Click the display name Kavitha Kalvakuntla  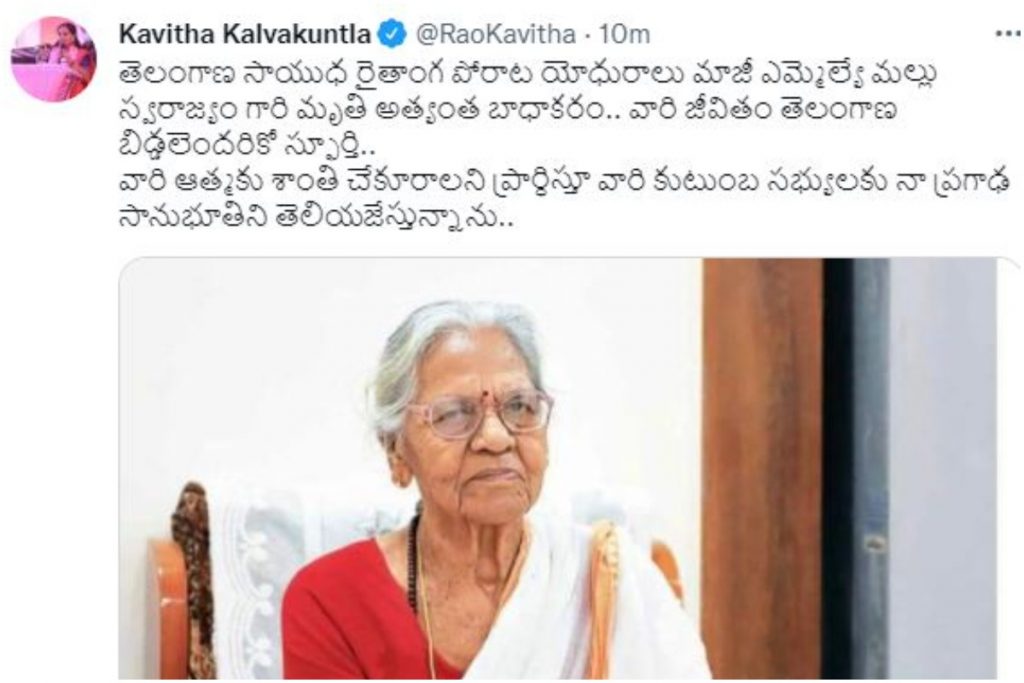(x=245, y=33)
